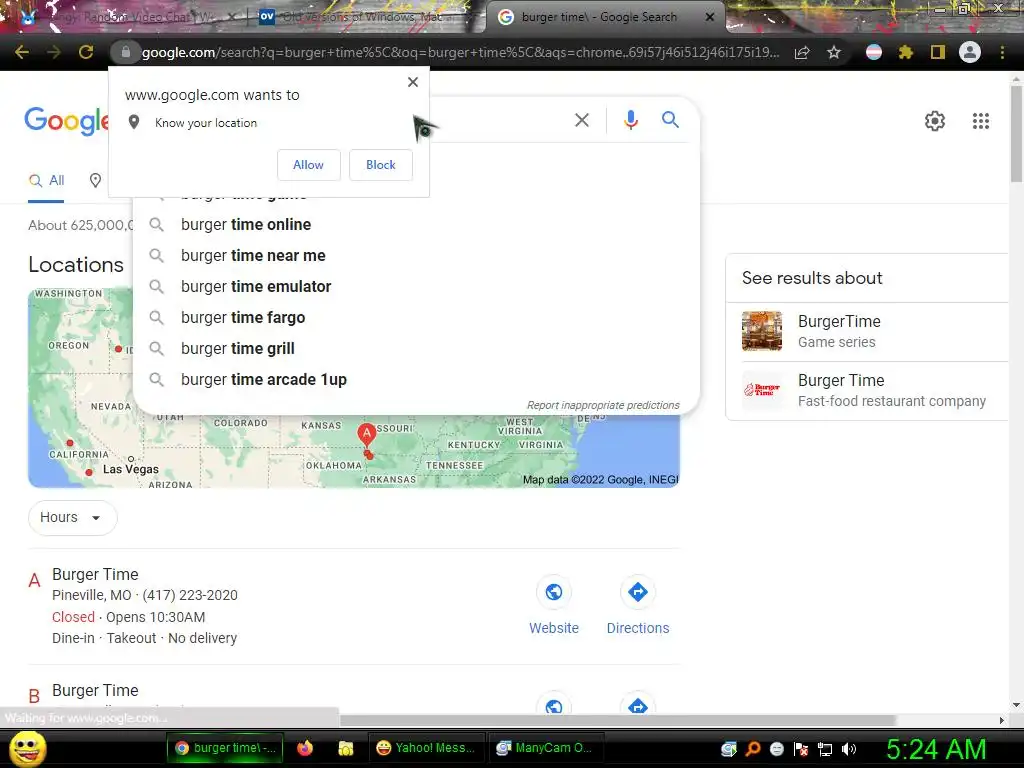Viewport: 1024px width, 768px height.
Task: Open site info via the padlock icon
Action: 125,52
